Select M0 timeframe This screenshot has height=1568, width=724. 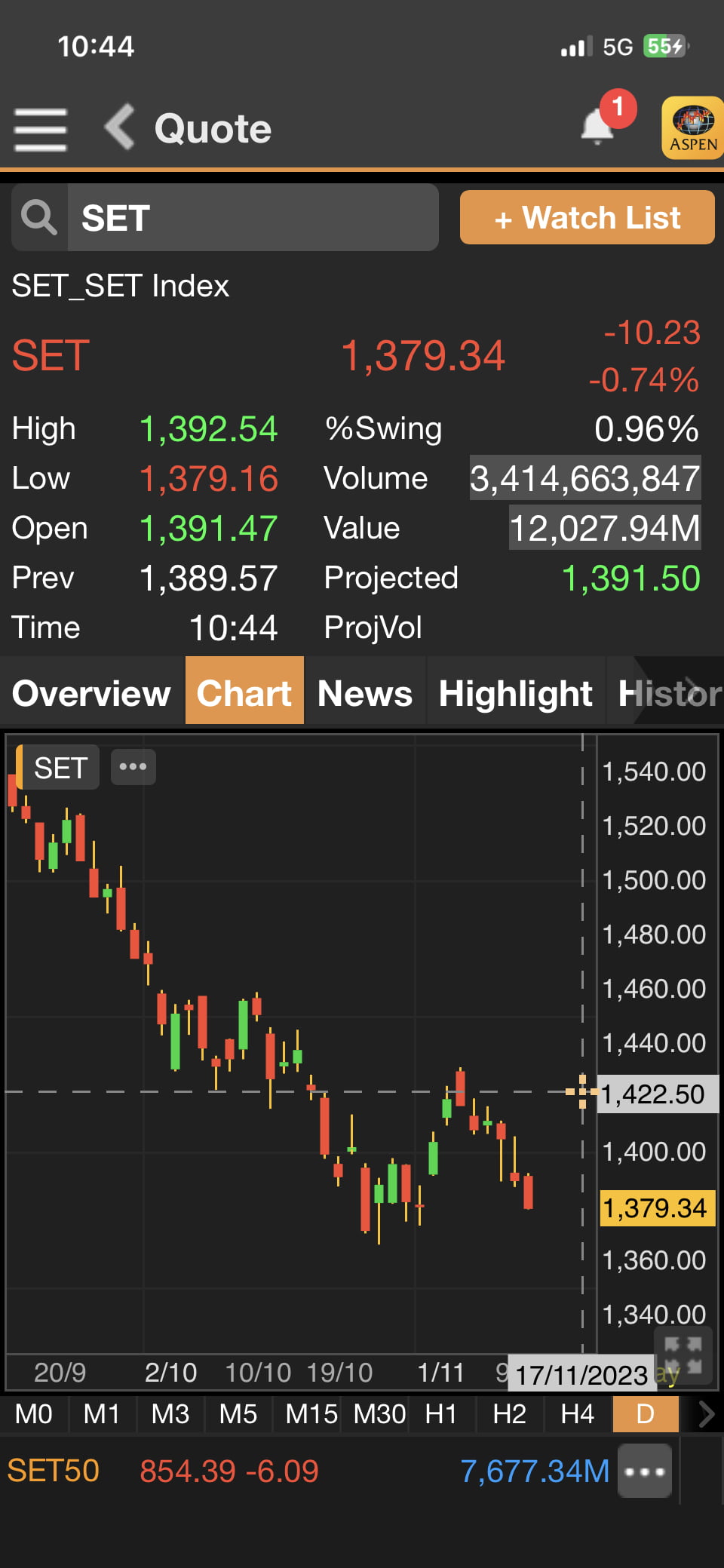[x=34, y=1414]
